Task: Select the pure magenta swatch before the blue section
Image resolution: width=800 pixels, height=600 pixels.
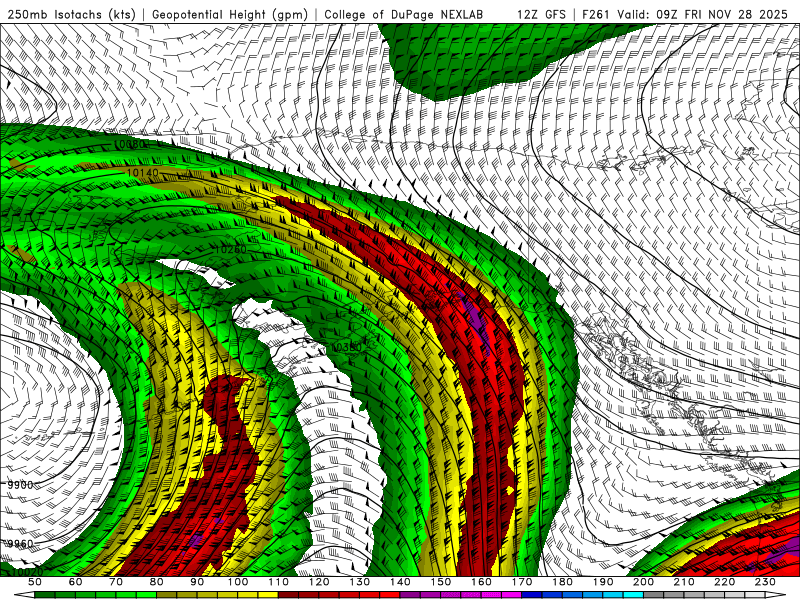Action: tap(511, 594)
